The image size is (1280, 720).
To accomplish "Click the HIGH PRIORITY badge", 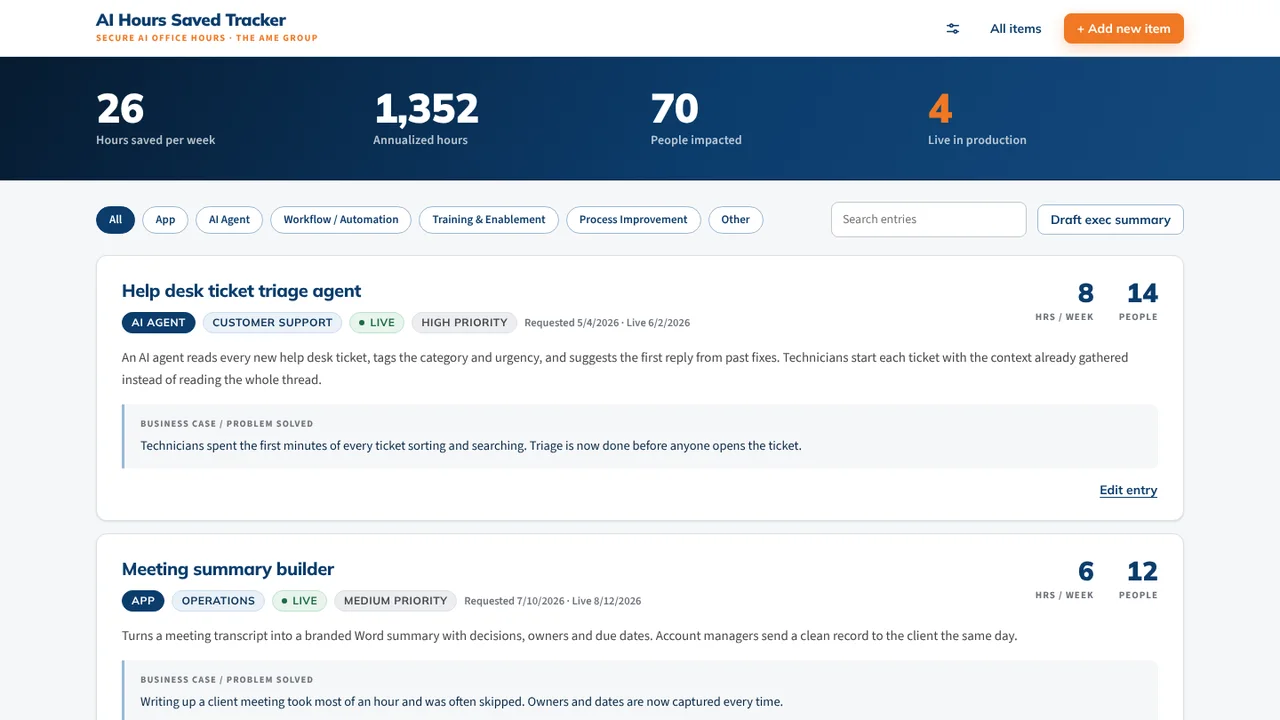I will (464, 323).
